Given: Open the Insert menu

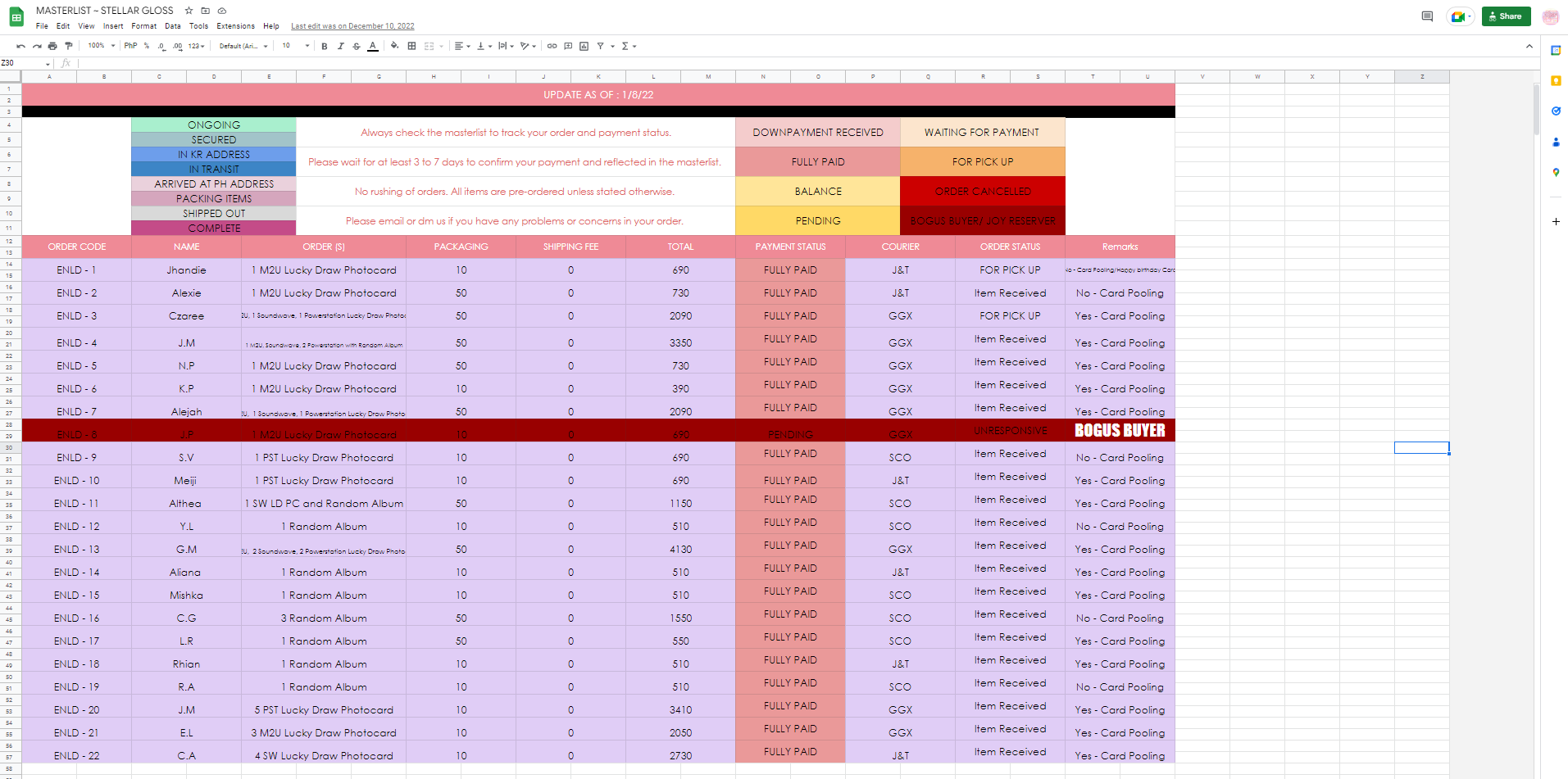Looking at the screenshot, I should click(113, 26).
